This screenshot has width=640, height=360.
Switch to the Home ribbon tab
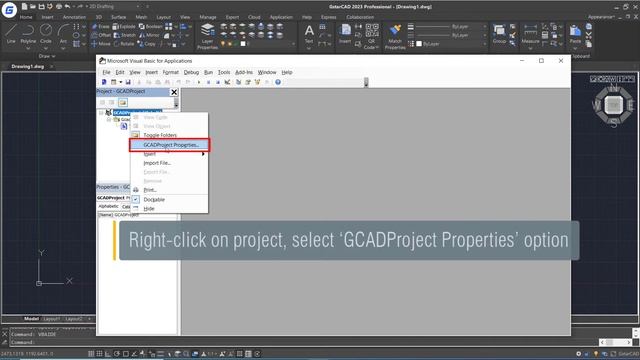[x=26, y=17]
